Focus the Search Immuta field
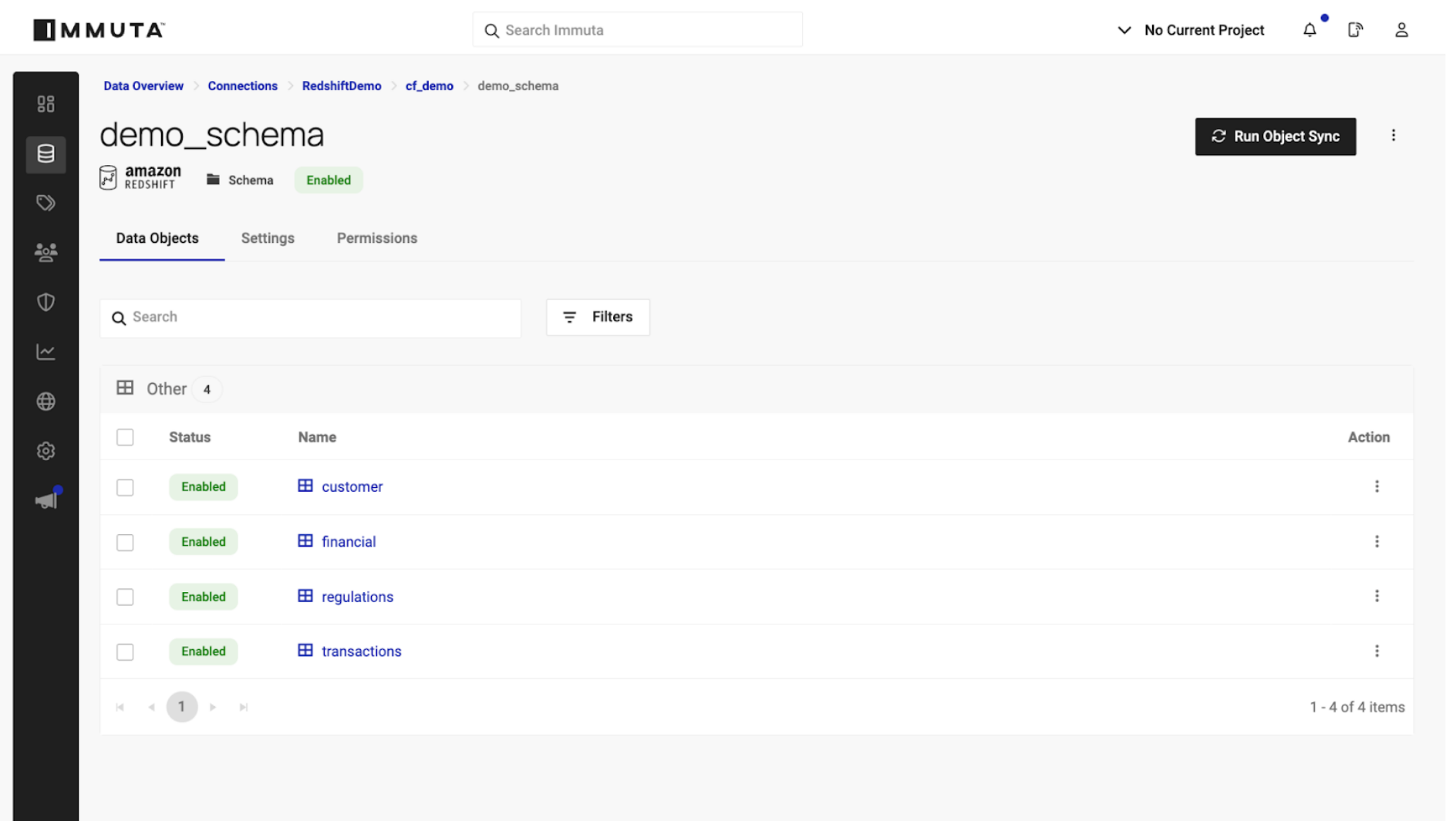The width and height of the screenshot is (1456, 821). [x=638, y=30]
